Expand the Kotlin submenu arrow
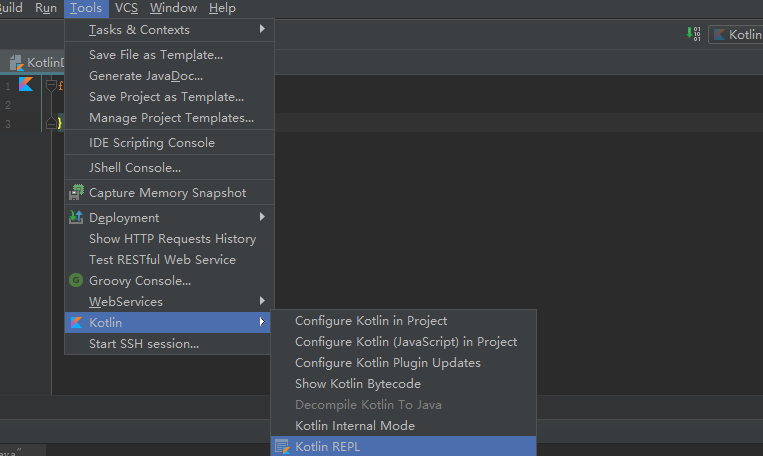The image size is (763, 456). click(262, 322)
